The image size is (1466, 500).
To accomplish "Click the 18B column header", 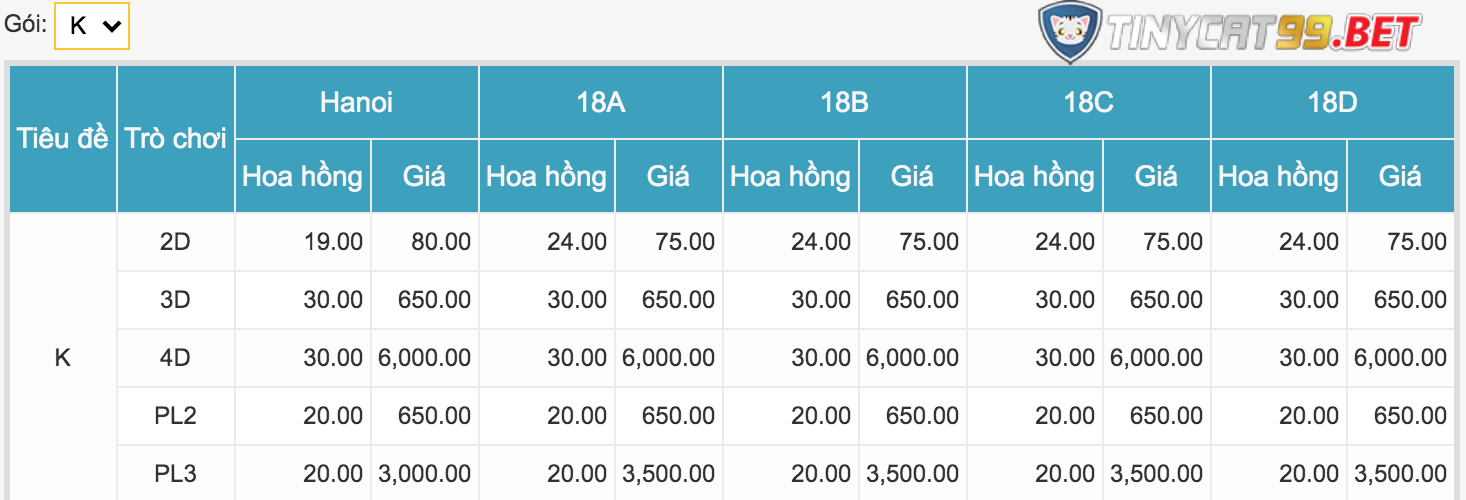I will tap(844, 102).
